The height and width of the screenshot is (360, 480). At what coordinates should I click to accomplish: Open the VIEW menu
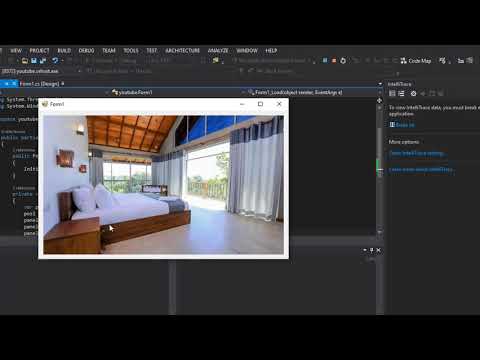(x=16, y=51)
